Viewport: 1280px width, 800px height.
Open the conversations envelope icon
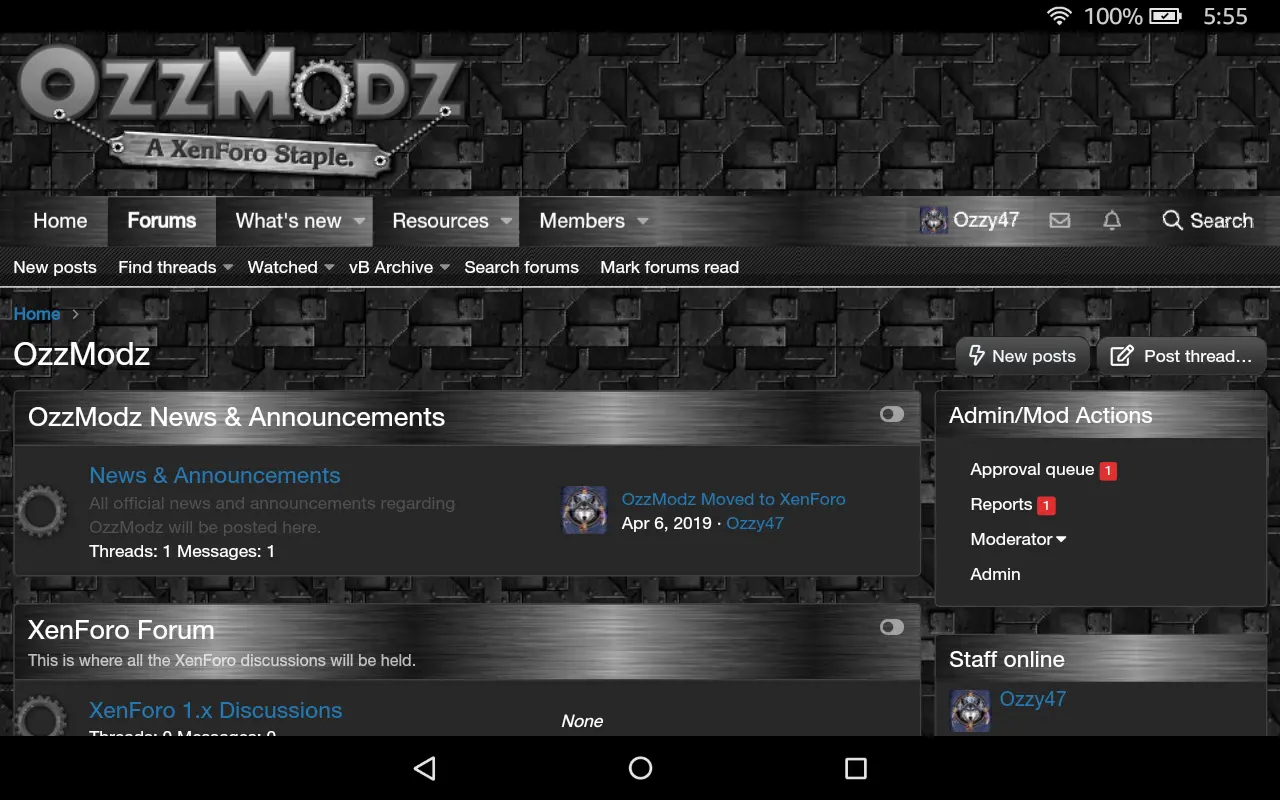1060,221
